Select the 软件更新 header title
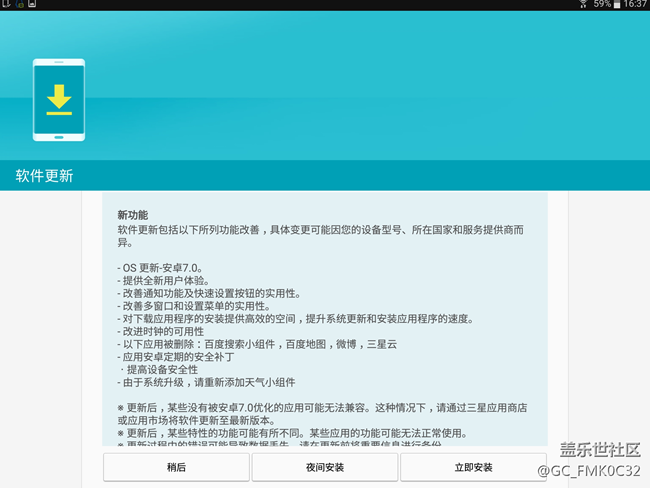Screen dimensions: 650x488 [x=44, y=175]
